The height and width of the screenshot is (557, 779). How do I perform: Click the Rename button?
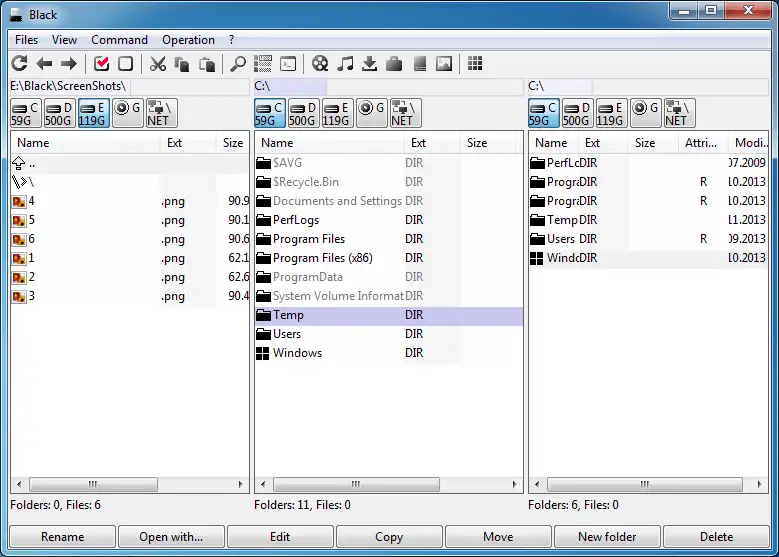pyautogui.click(x=63, y=537)
